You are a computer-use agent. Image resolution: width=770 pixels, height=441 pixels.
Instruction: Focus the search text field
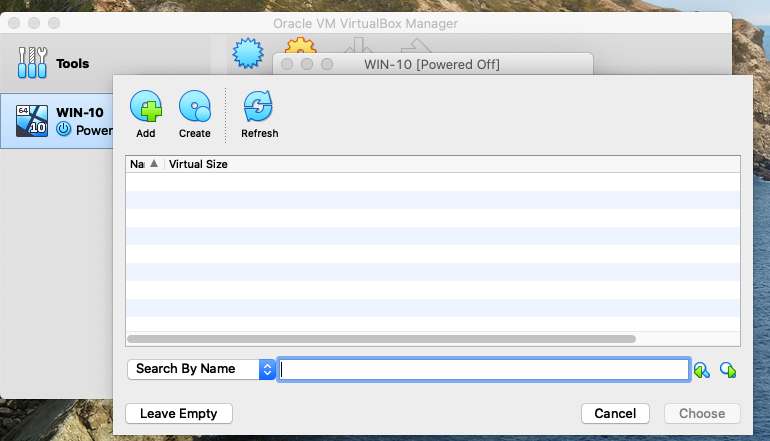(484, 370)
